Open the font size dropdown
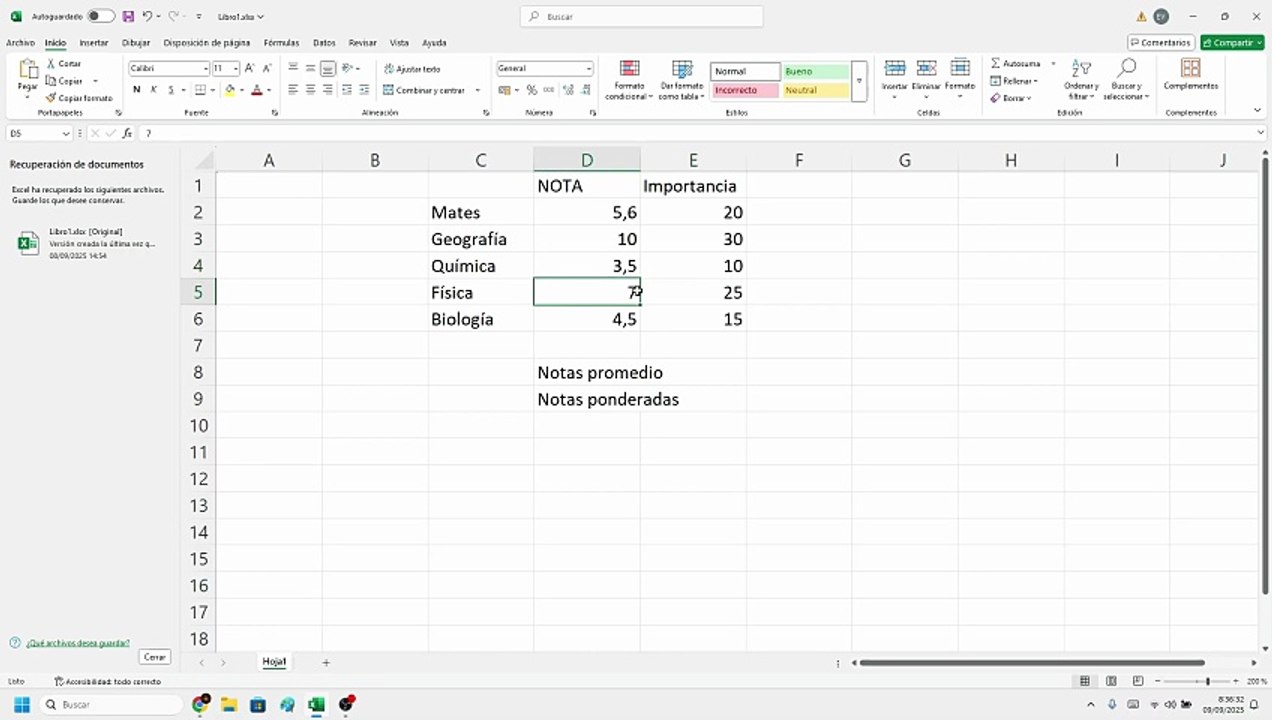This screenshot has width=1272, height=720. 236,69
